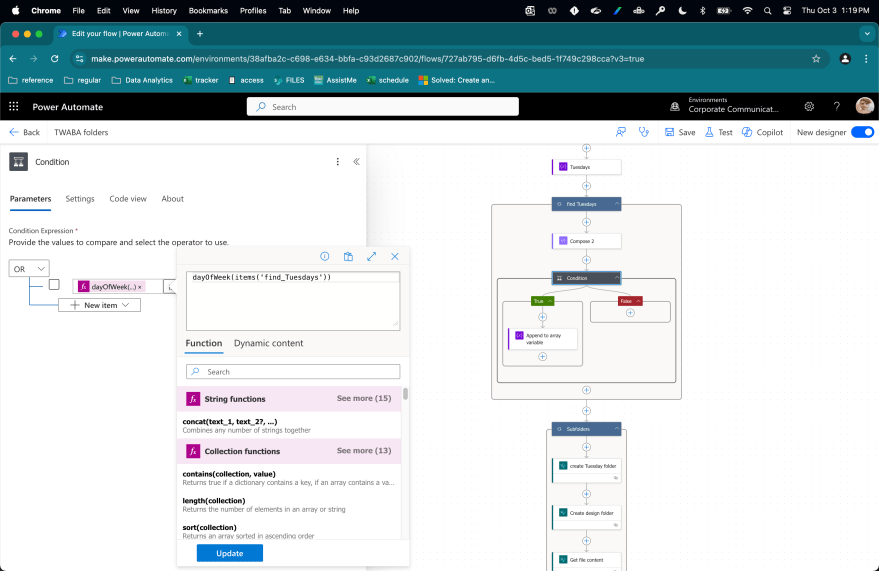Open the Bookmarks menu in menu bar
879x571 pixels.
coord(208,11)
